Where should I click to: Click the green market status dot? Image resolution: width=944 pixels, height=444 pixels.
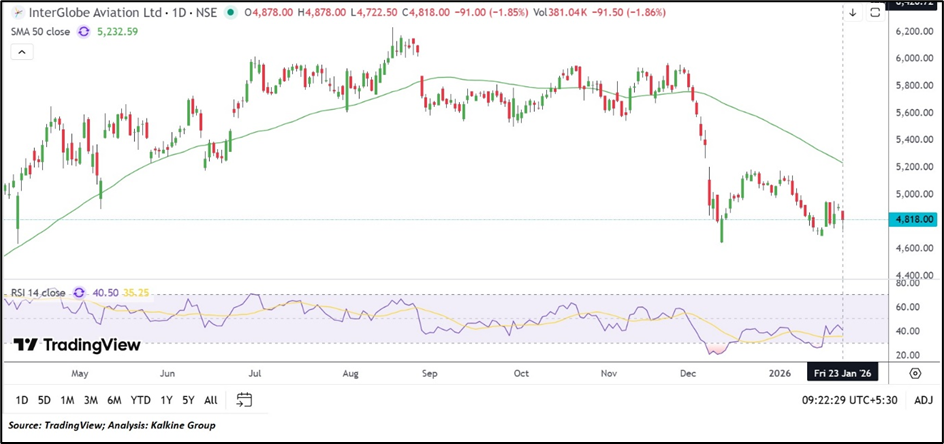(x=233, y=13)
